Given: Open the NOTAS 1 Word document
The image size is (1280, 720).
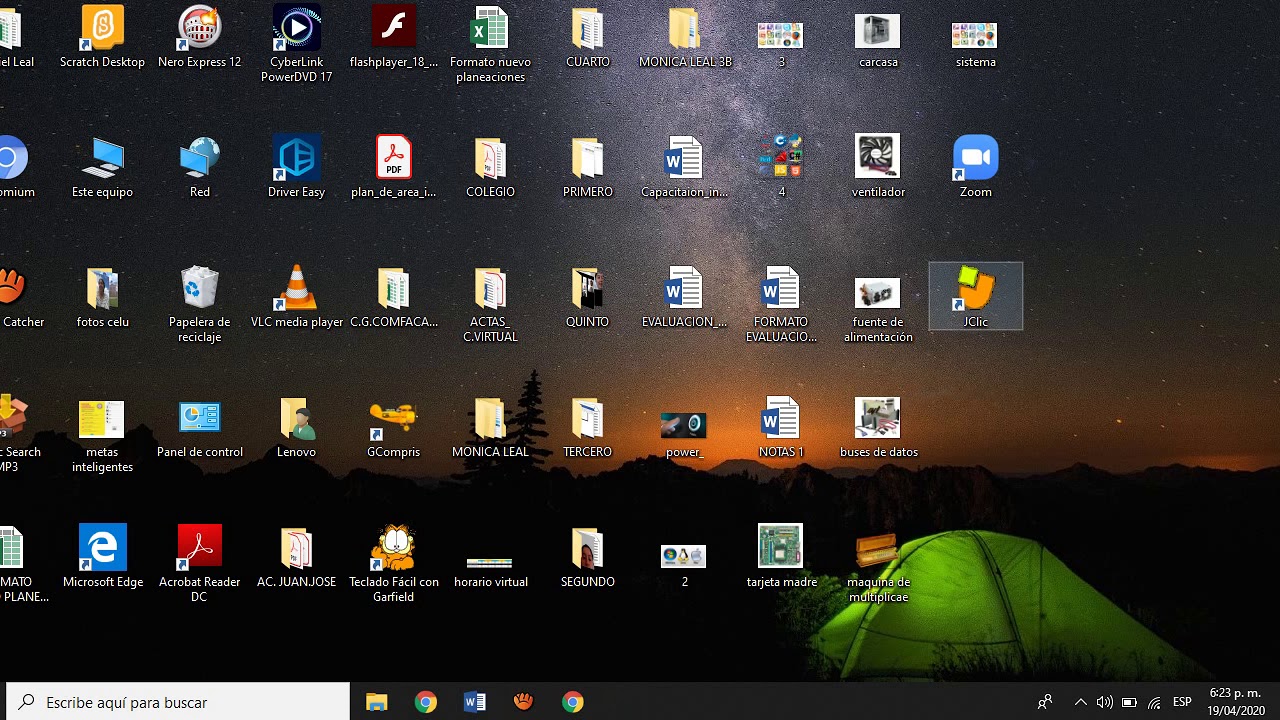Looking at the screenshot, I should coord(781,428).
